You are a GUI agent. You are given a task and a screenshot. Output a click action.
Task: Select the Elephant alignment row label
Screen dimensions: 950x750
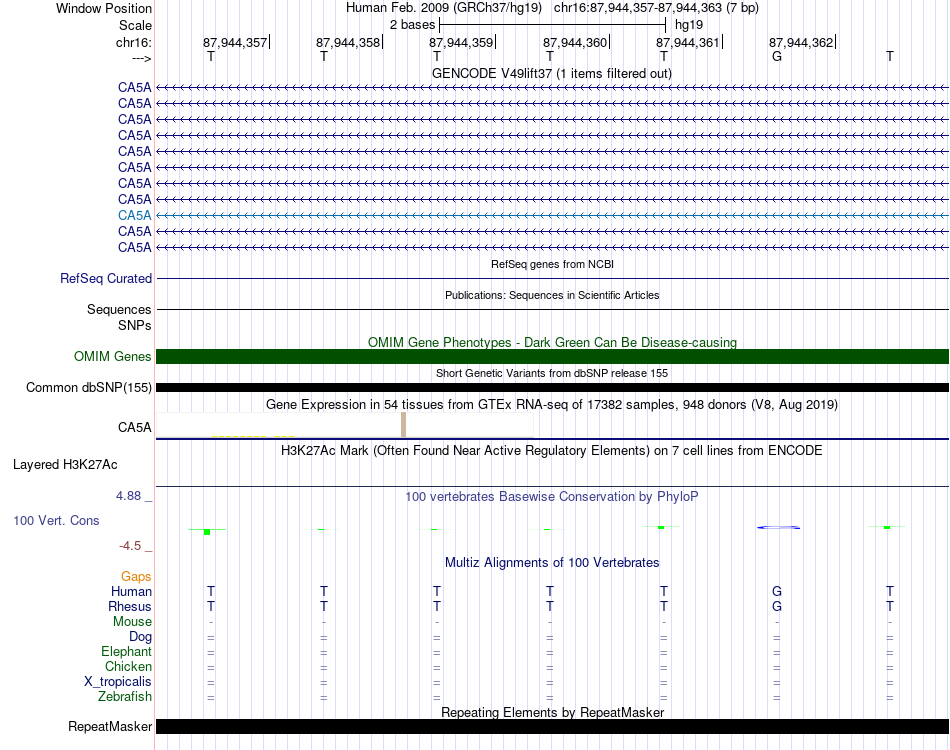(x=126, y=651)
